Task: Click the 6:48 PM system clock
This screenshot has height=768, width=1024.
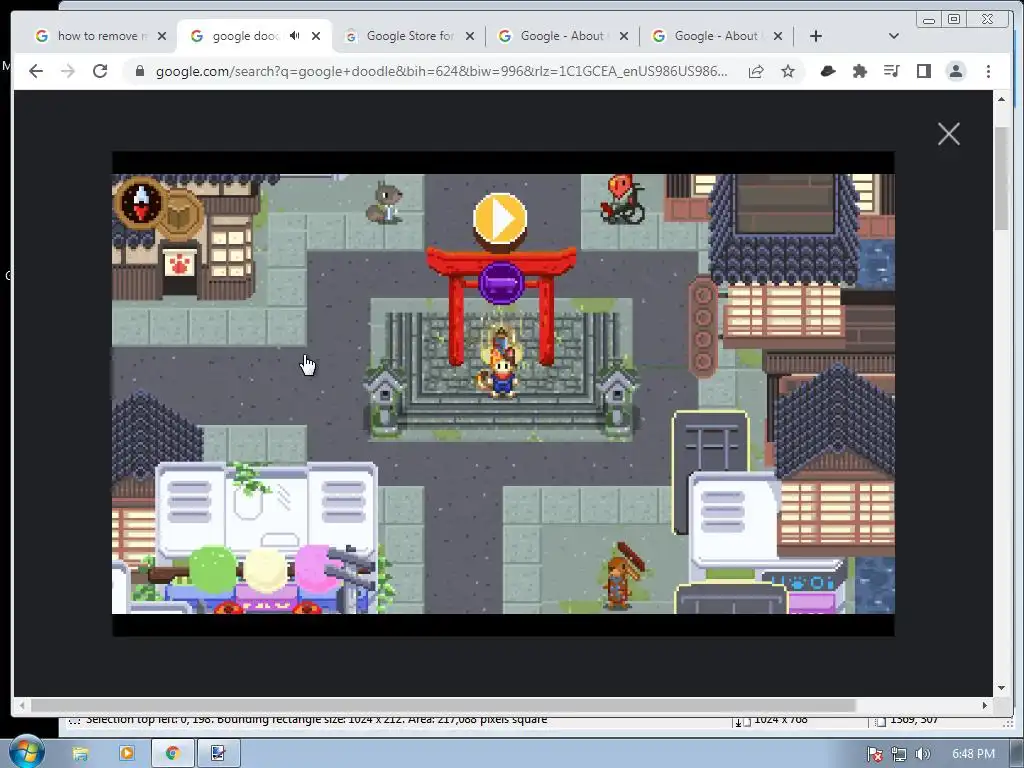Action: pos(973,754)
